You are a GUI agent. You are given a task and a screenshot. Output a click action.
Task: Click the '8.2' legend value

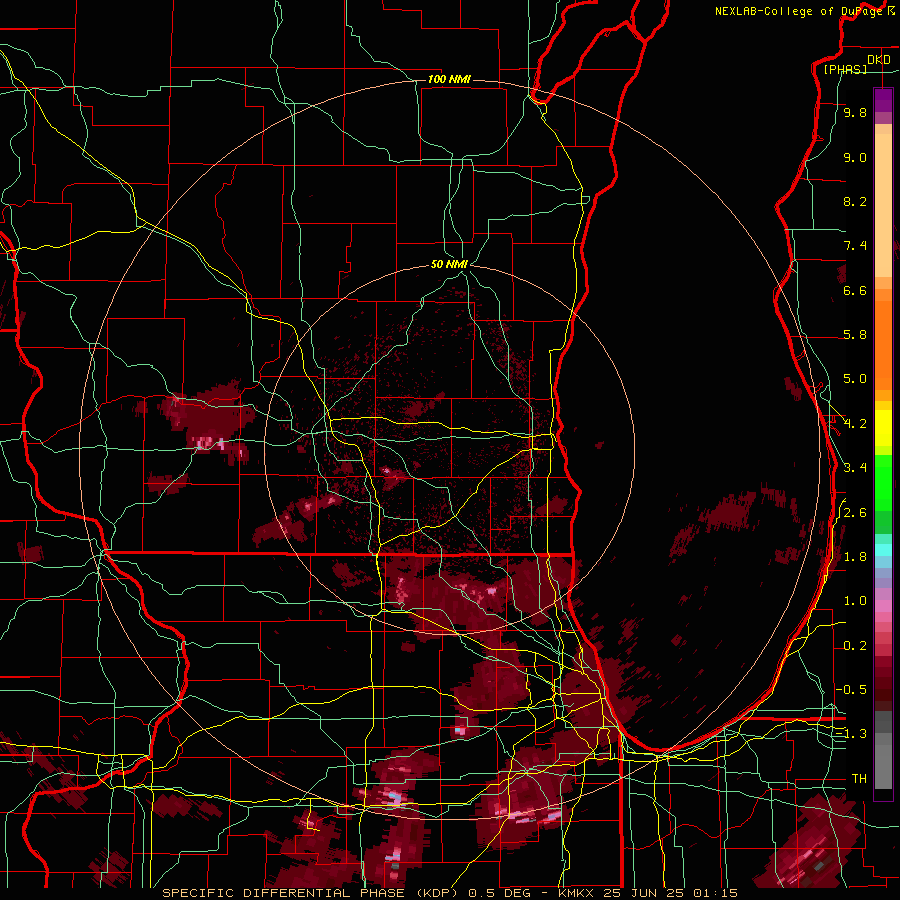[x=855, y=201]
